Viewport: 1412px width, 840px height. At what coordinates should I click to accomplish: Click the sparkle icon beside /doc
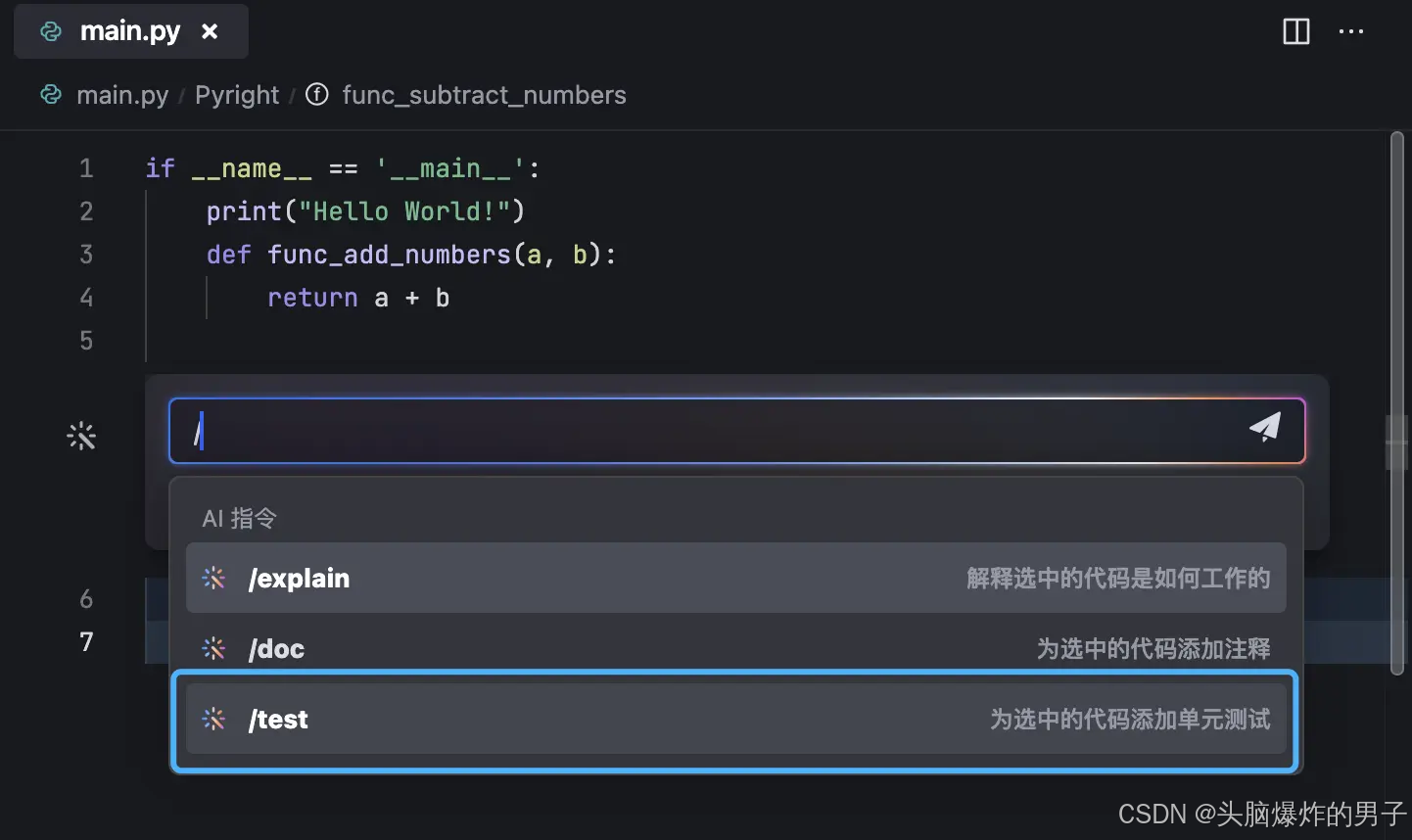coord(213,648)
